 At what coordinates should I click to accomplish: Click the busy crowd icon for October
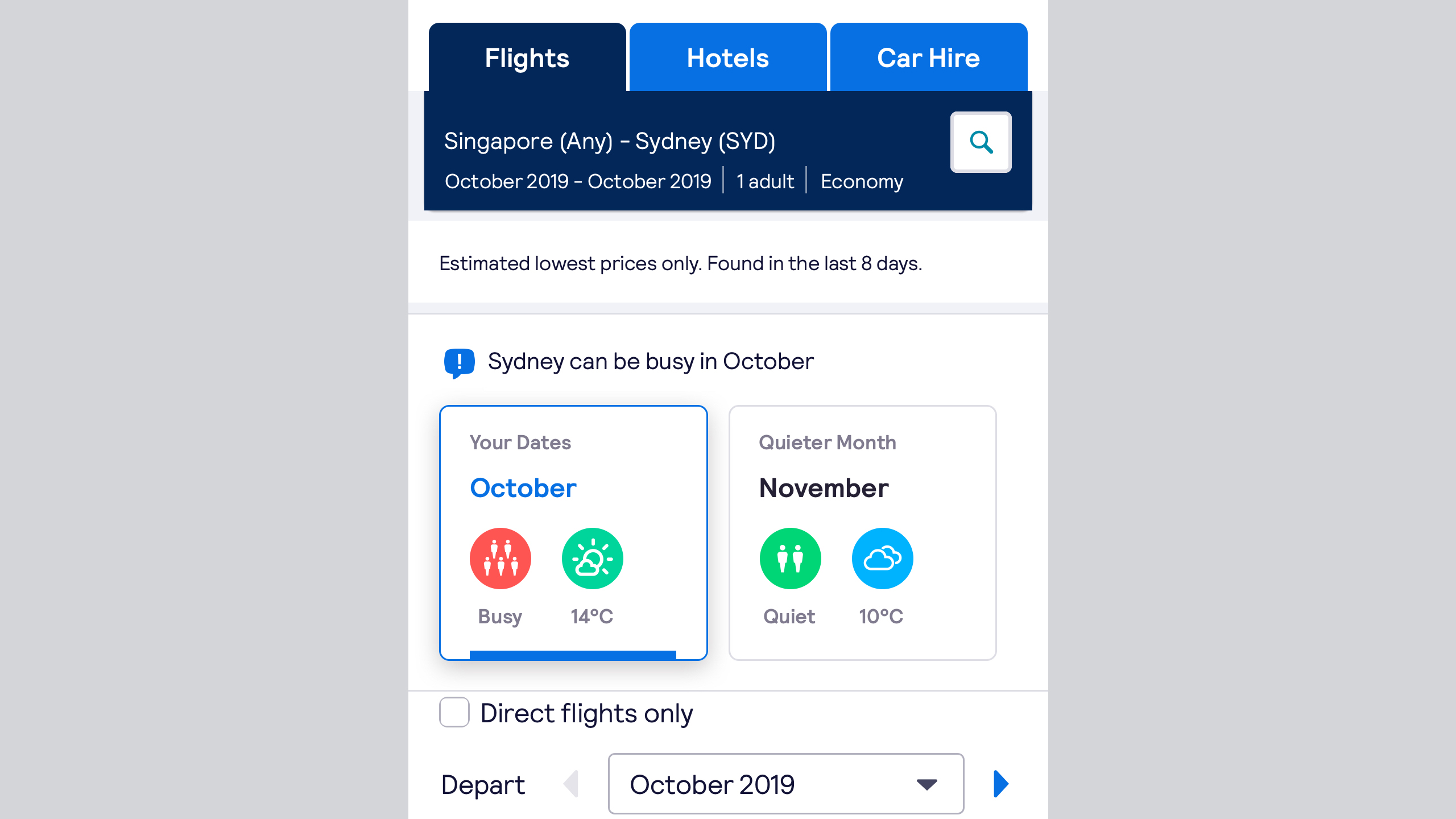501,558
